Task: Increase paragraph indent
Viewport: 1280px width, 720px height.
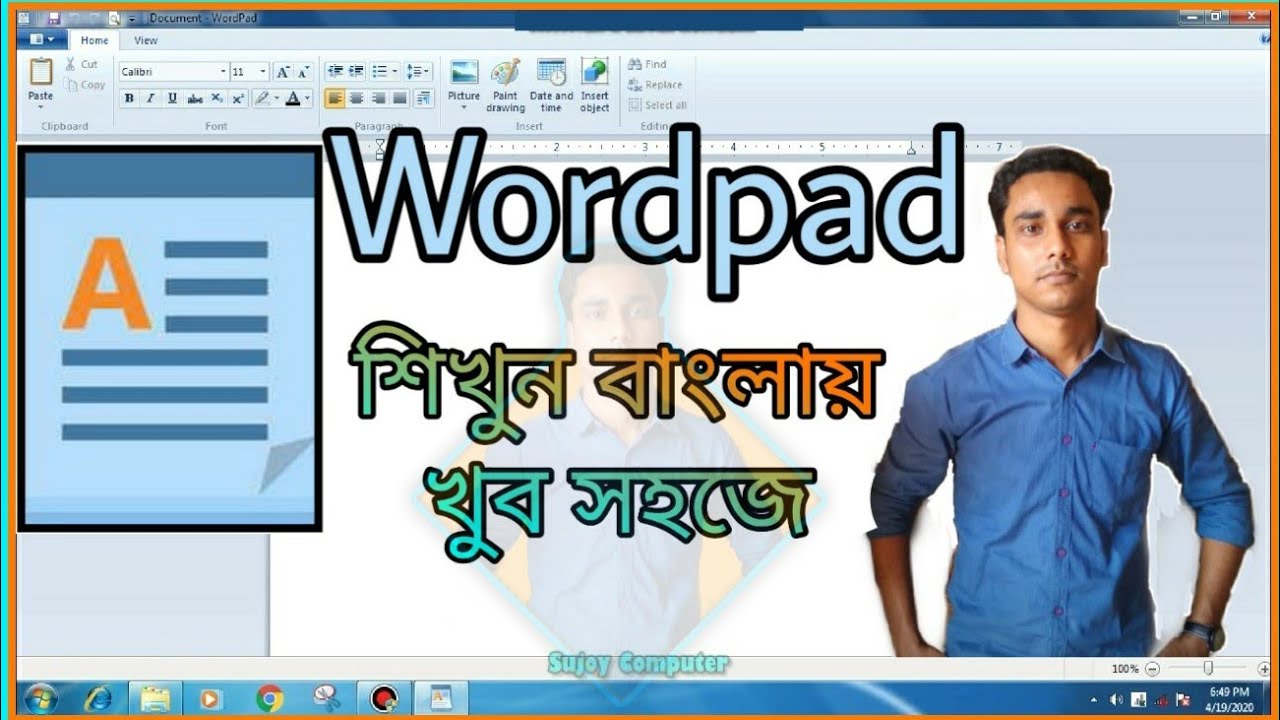Action: (356, 71)
